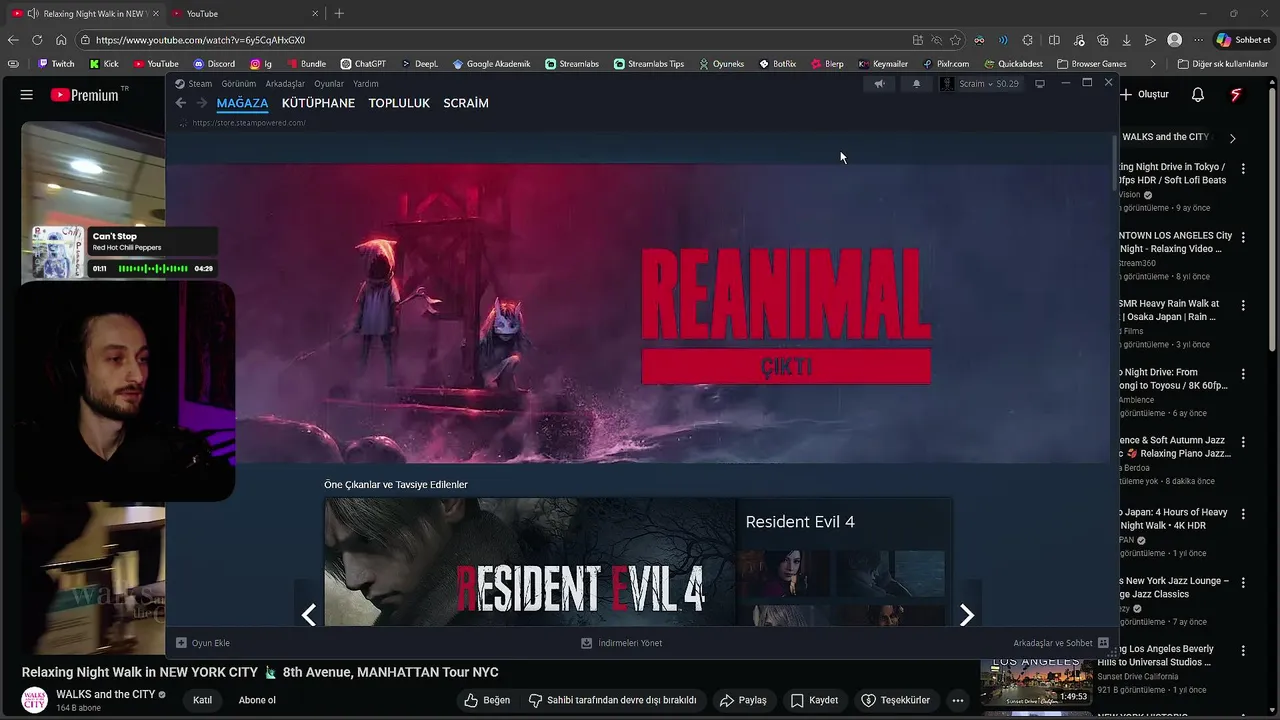This screenshot has width=1280, height=720.
Task: Open the KÜTÜPHANE tab in Steam
Action: pyautogui.click(x=318, y=103)
